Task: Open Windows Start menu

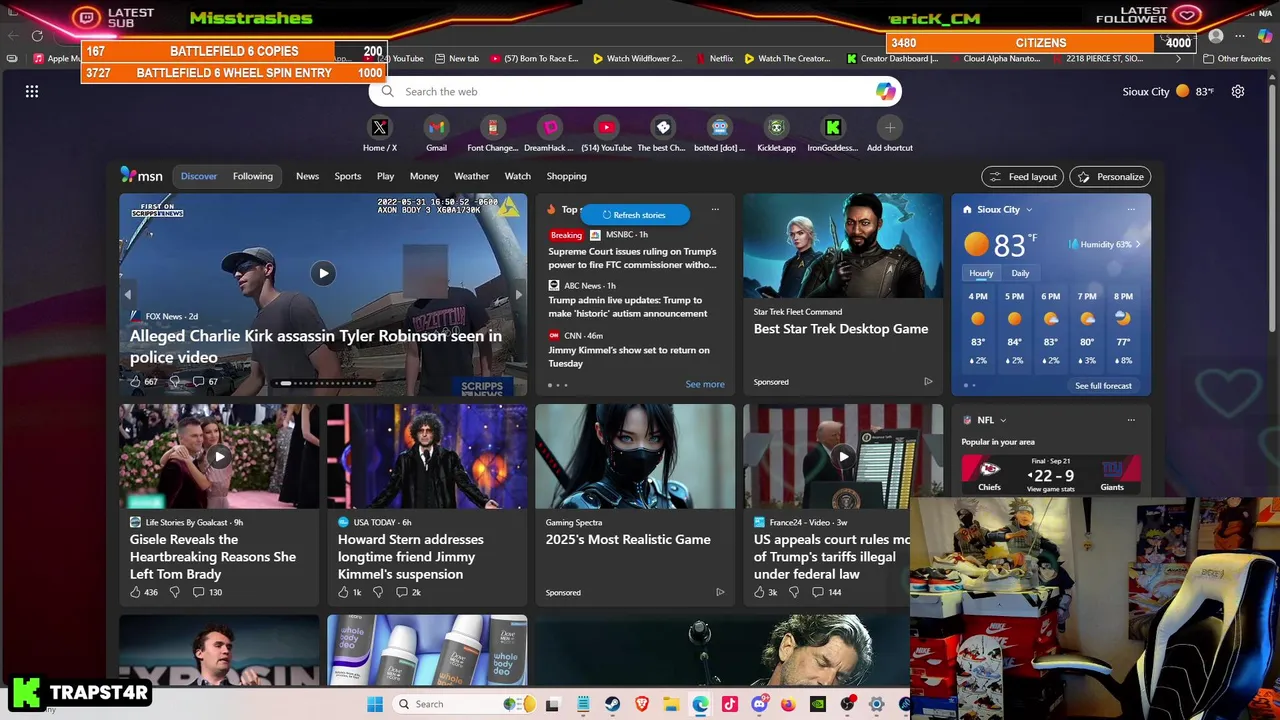Action: [x=375, y=704]
